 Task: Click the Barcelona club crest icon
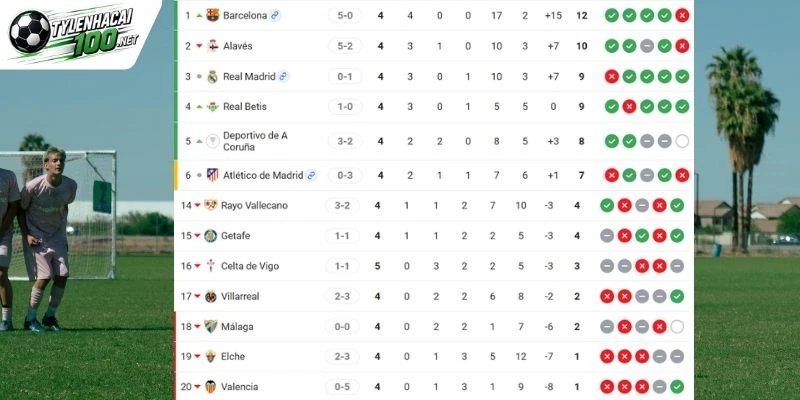213,15
